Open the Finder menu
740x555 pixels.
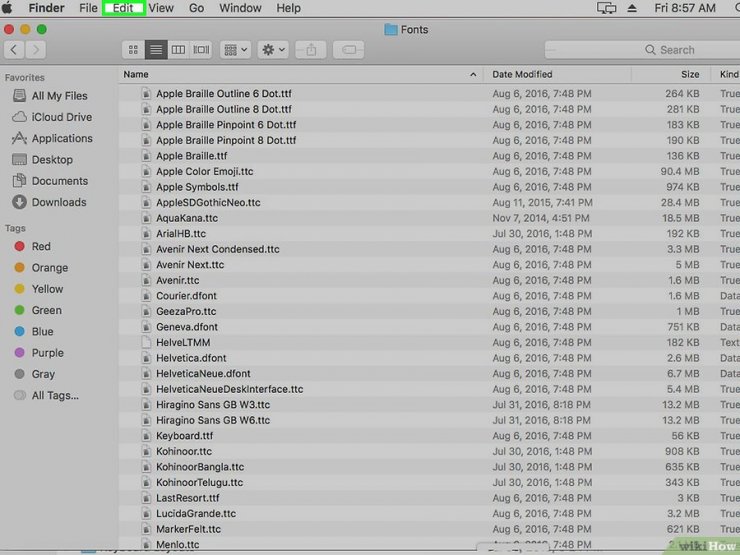click(x=46, y=8)
